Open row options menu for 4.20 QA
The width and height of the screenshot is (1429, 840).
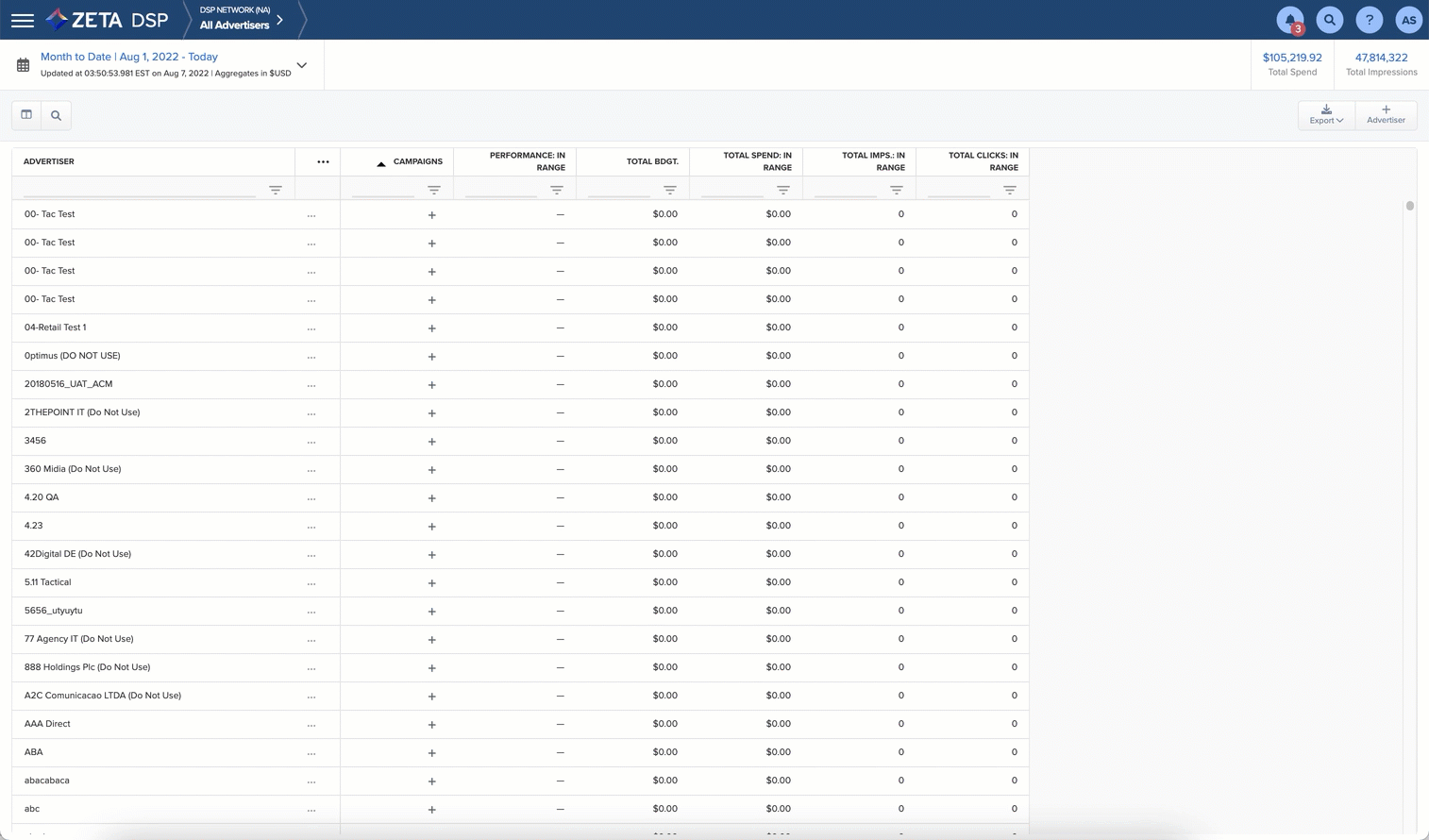coord(311,498)
